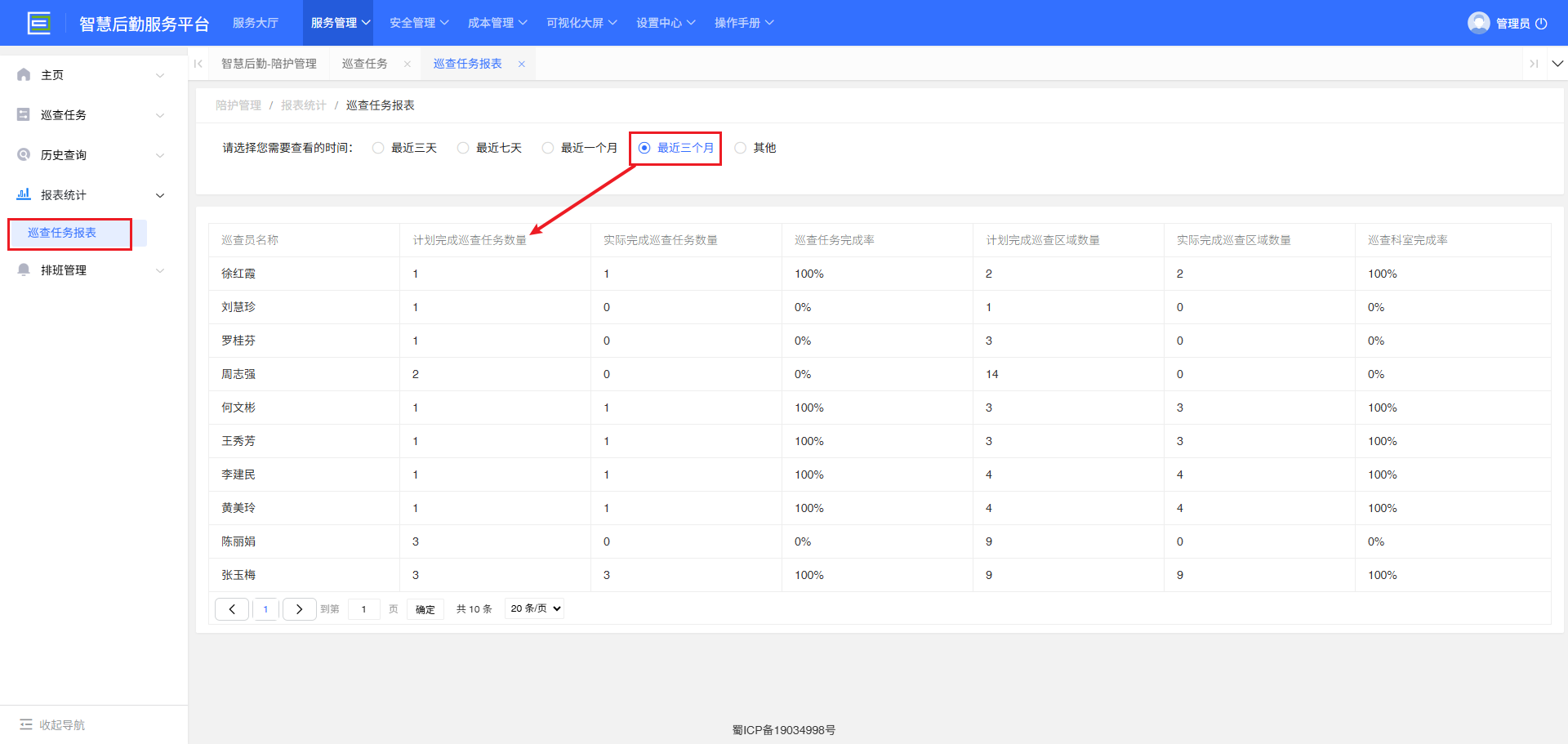This screenshot has height=744, width=1568.
Task: Select the 最近一个月 radio button
Action: pyautogui.click(x=547, y=148)
